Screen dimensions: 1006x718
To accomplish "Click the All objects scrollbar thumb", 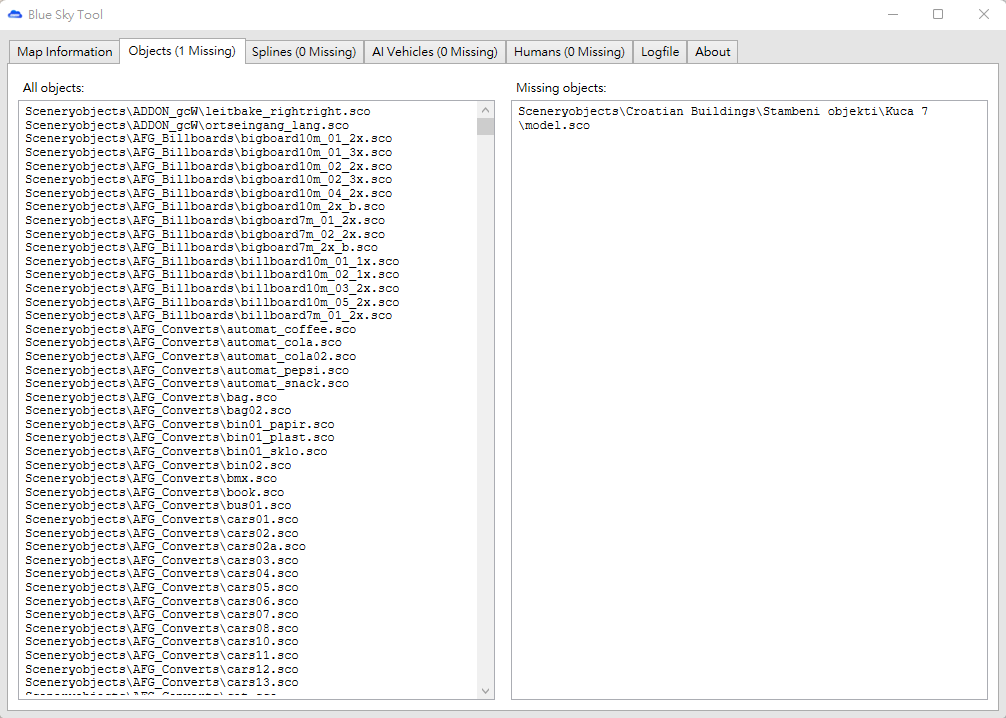I will [486, 126].
